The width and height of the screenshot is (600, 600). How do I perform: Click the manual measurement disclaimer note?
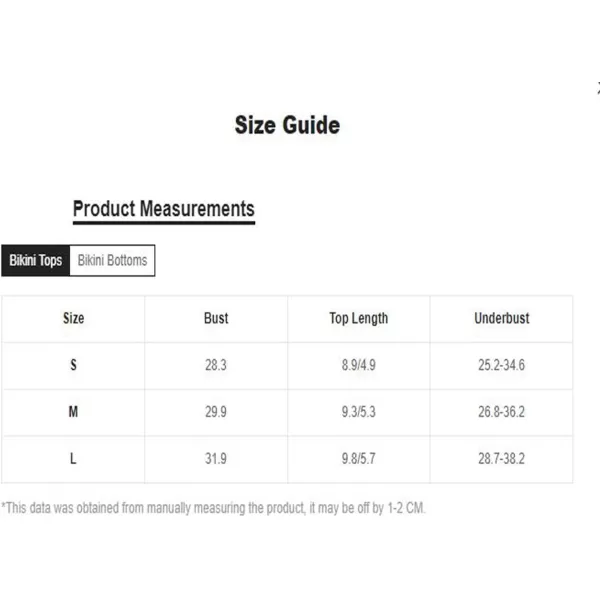click(x=213, y=508)
